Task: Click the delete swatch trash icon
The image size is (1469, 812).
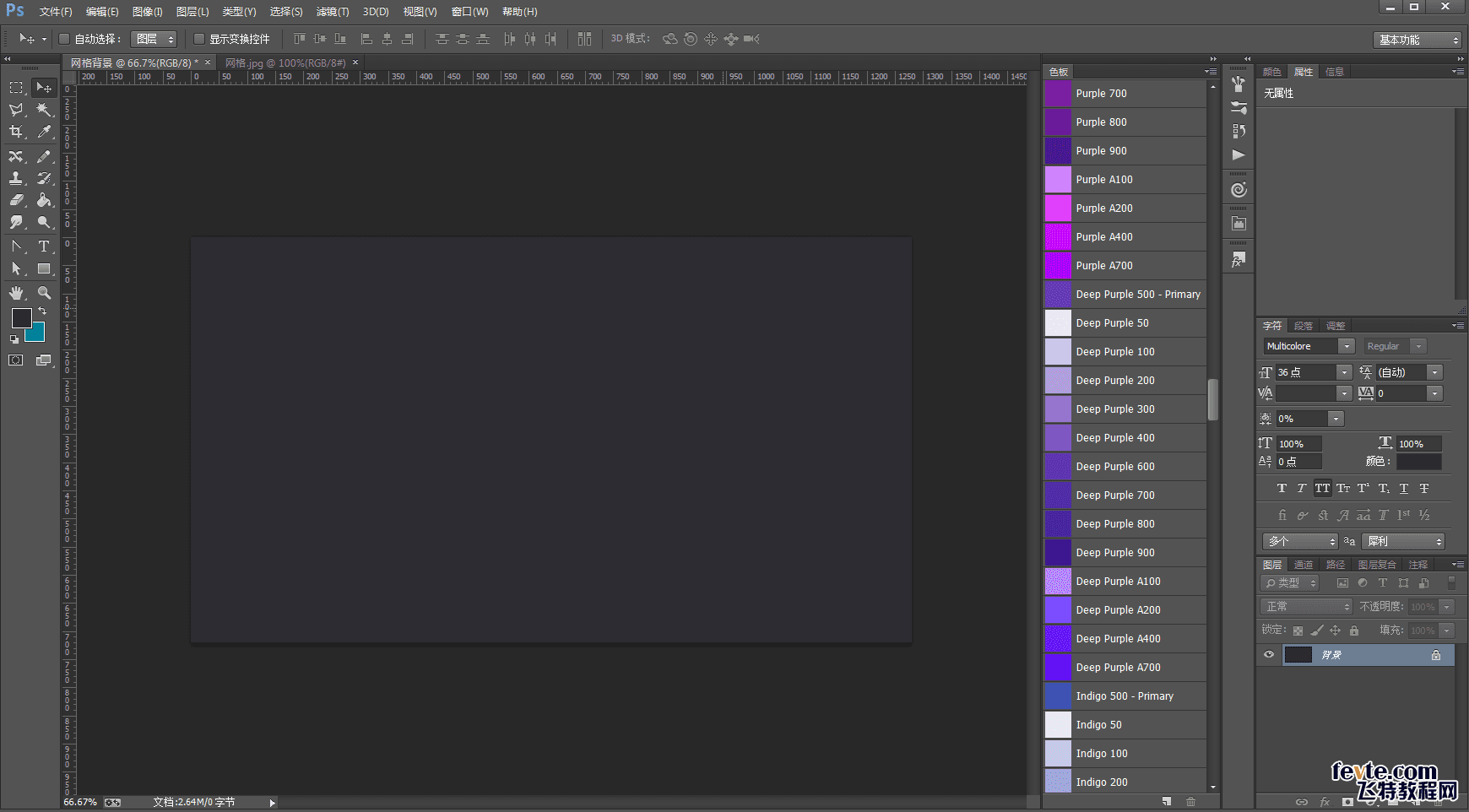Action: (x=1190, y=801)
